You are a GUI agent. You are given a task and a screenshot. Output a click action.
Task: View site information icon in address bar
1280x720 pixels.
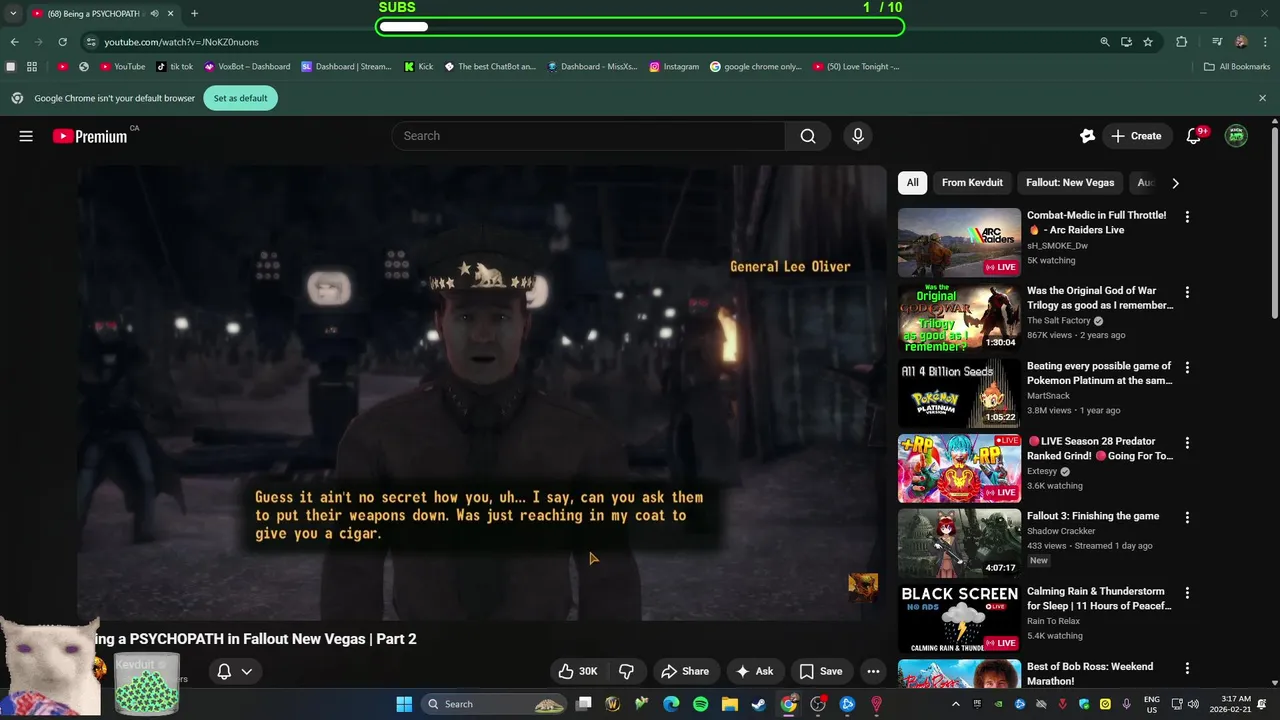[x=91, y=42]
